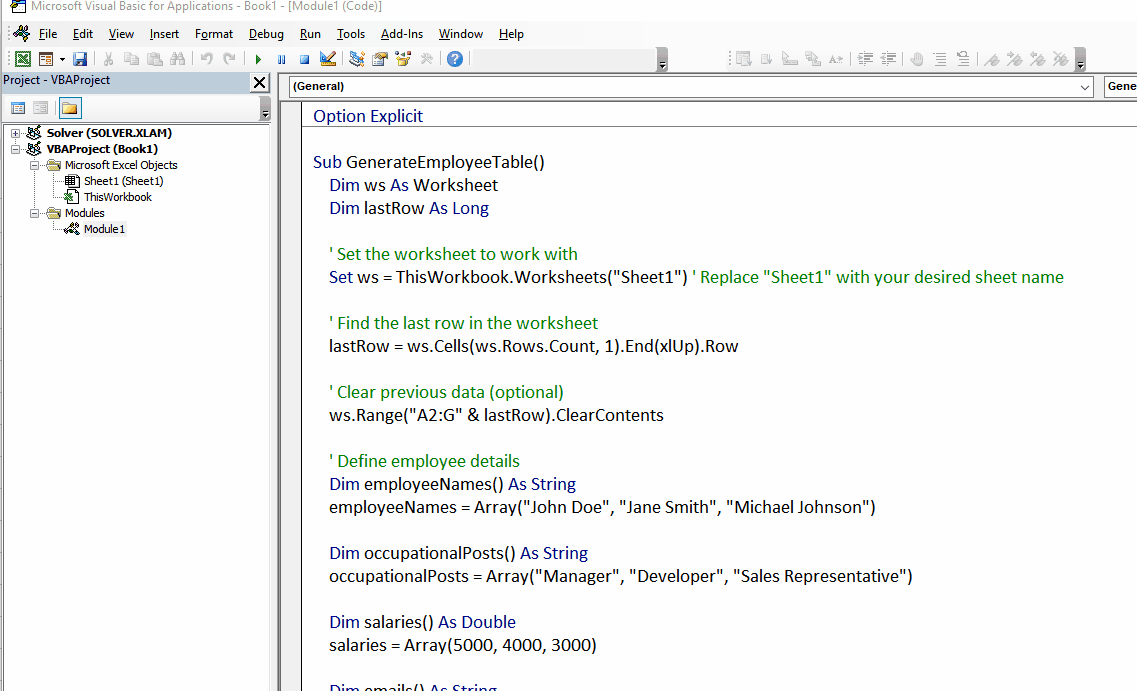
Task: Open the VBA application icon next to File
Action: click(22, 33)
